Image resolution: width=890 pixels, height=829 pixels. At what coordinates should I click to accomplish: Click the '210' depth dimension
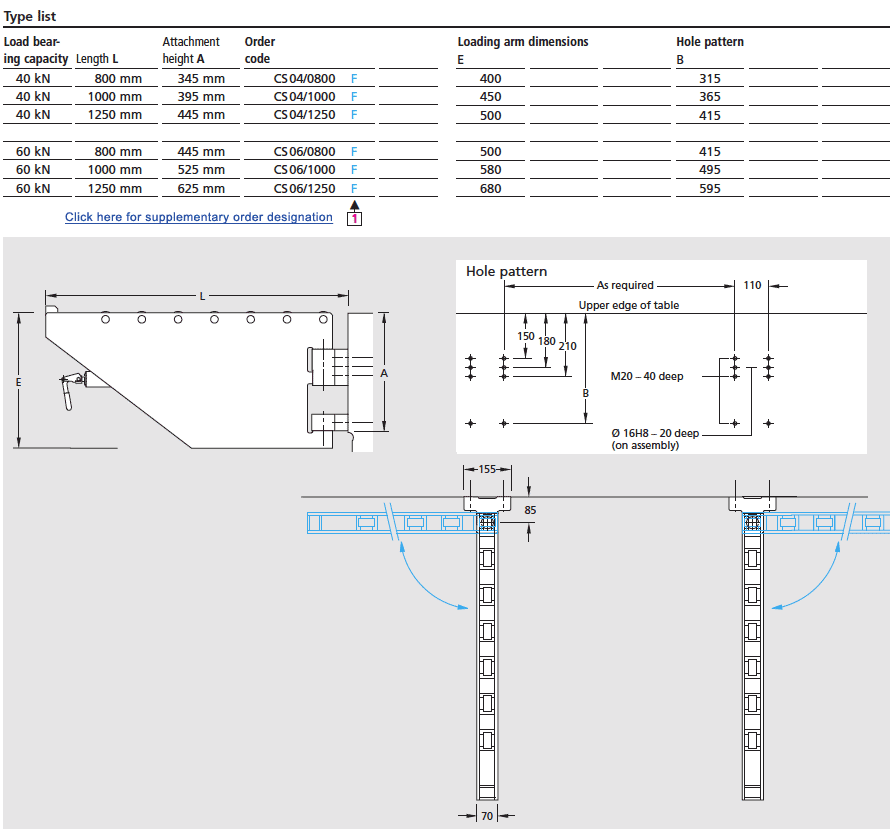click(x=568, y=346)
